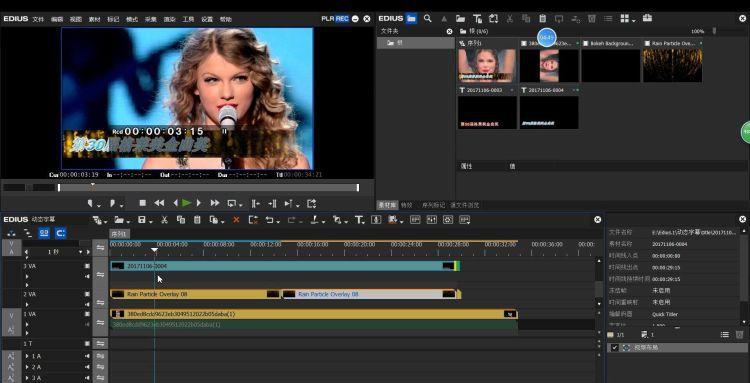This screenshot has width=750, height=383.
Task: Click the Stop button in player
Action: [142, 203]
